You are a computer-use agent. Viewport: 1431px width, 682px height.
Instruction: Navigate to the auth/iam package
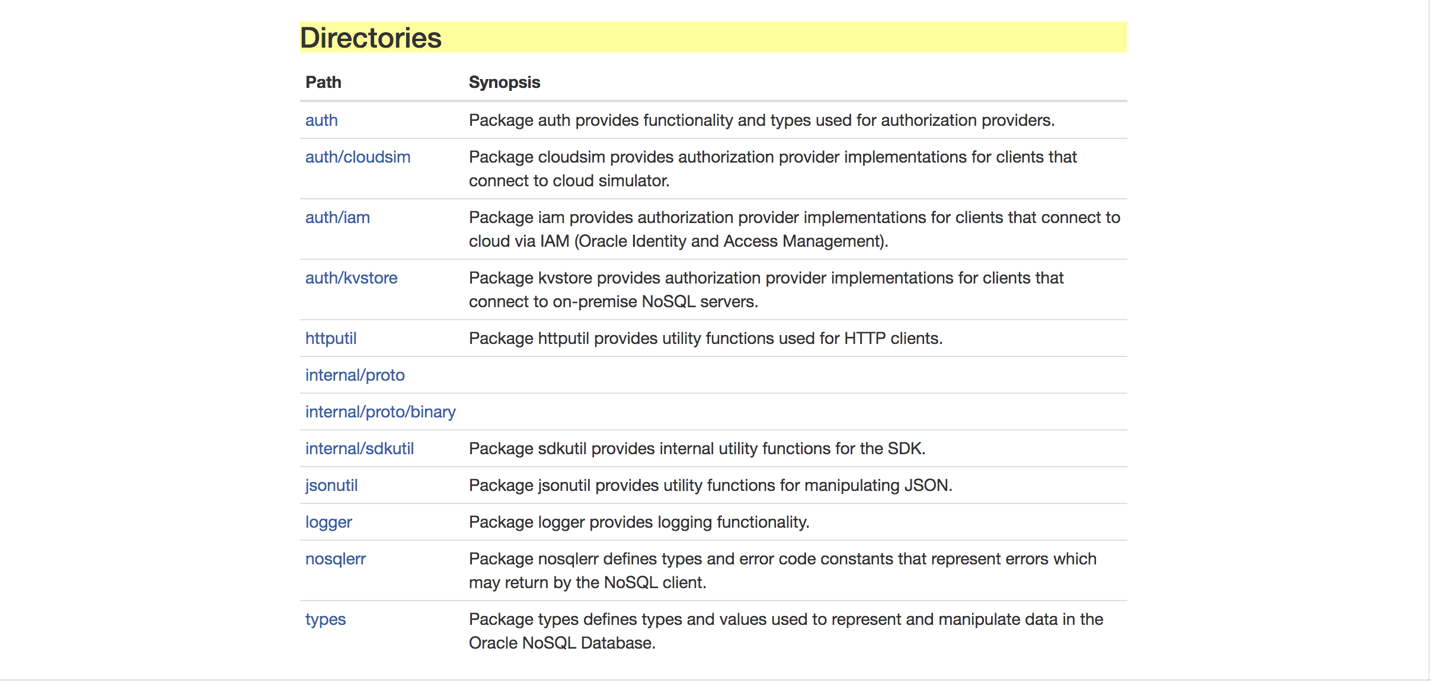click(337, 217)
